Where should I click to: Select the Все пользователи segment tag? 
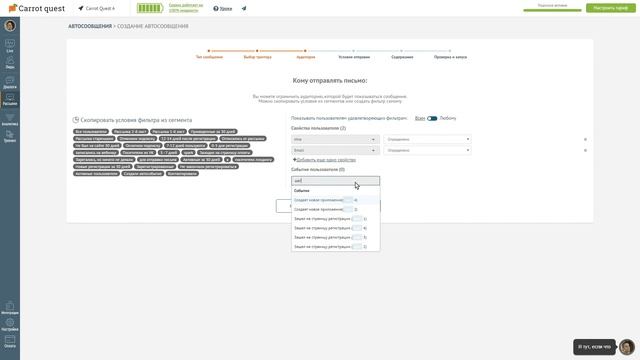point(91,132)
